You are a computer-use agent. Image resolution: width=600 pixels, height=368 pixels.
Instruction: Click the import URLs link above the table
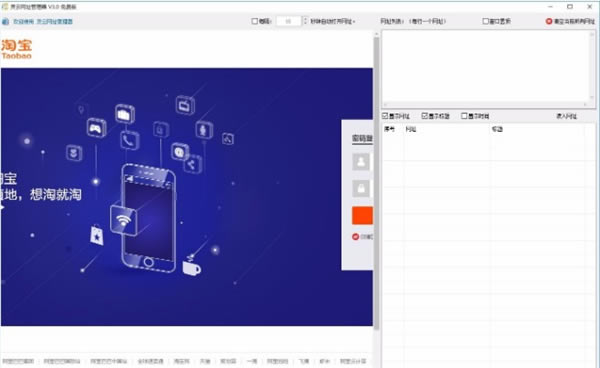[566, 116]
